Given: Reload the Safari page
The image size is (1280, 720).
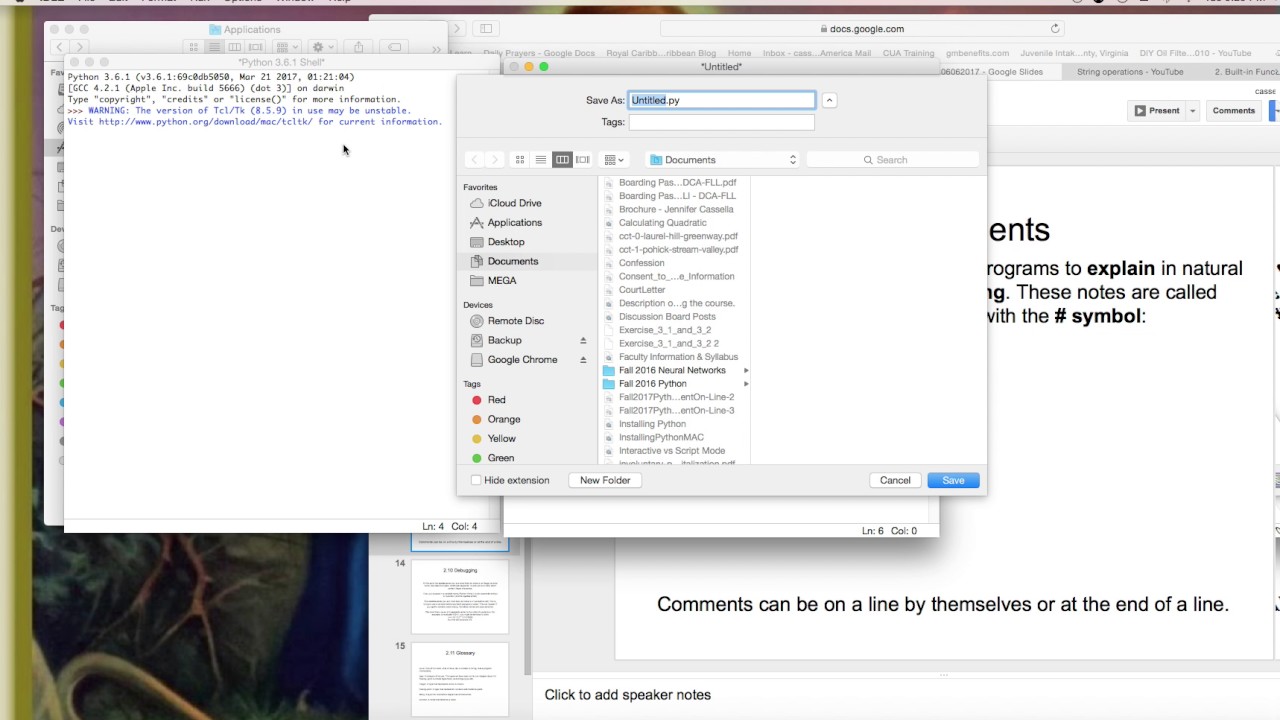Looking at the screenshot, I should click(1055, 29).
